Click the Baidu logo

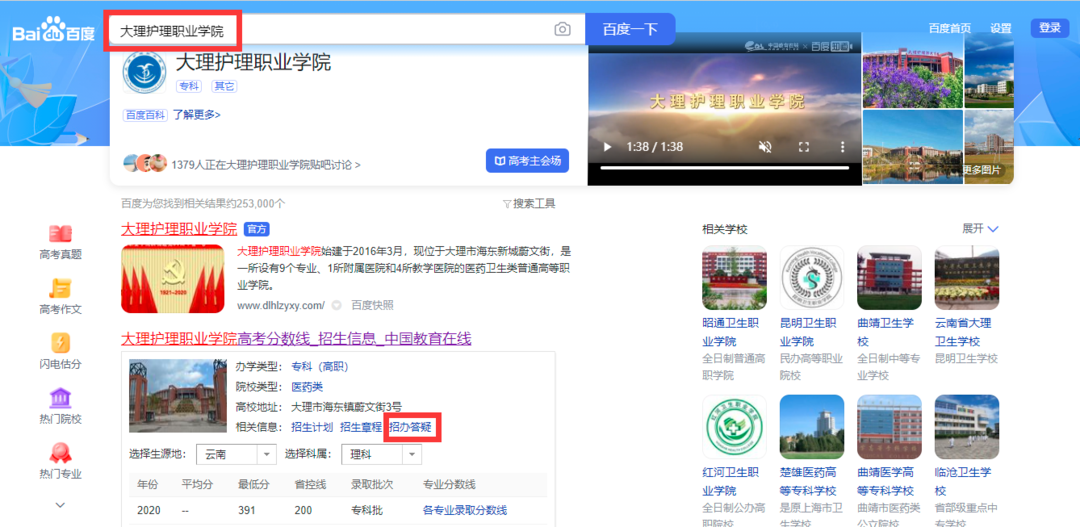click(54, 32)
